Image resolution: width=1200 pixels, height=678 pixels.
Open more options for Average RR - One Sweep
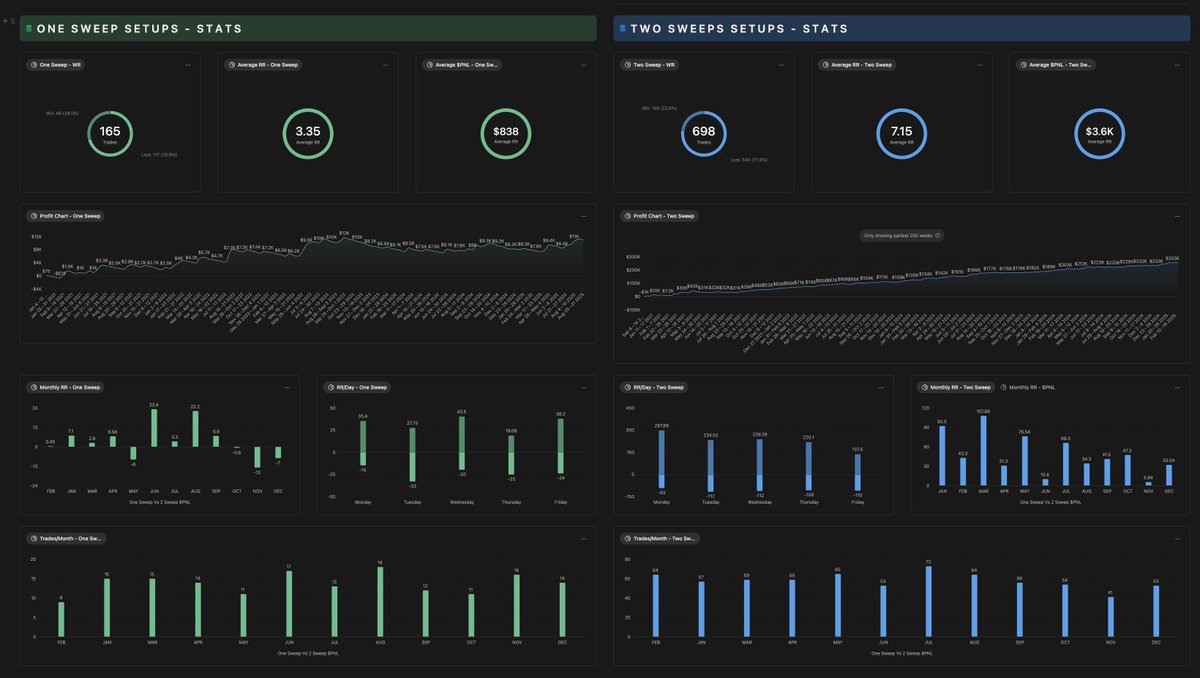point(385,65)
